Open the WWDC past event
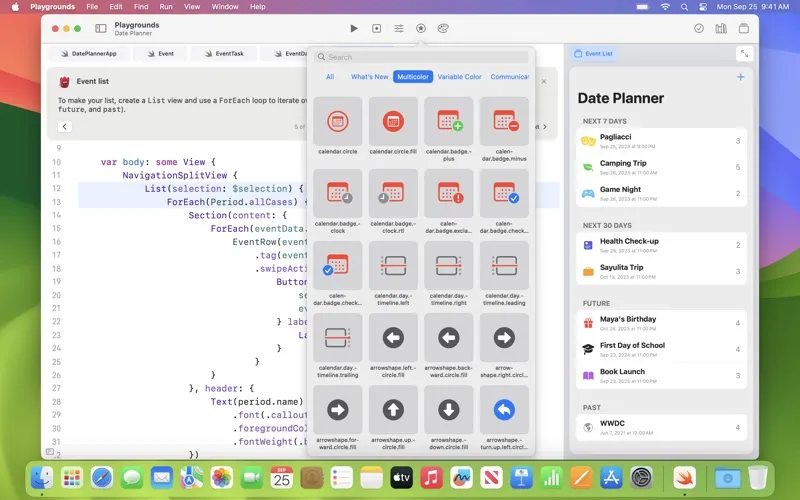Image resolution: width=800 pixels, height=500 pixels. (661, 428)
